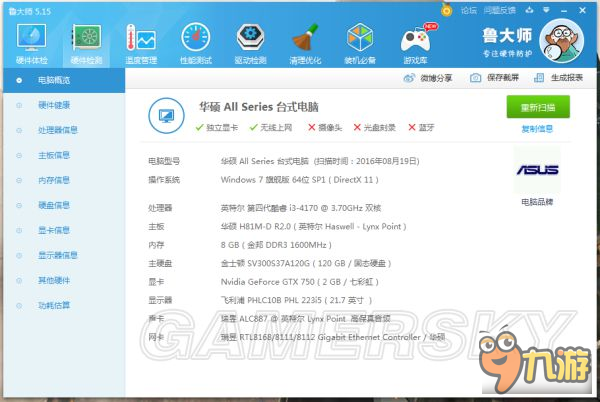This screenshot has height=402, width=600.
Task: Click the GPU value Nvidia GeForce GTX 750
Action: tap(300, 282)
